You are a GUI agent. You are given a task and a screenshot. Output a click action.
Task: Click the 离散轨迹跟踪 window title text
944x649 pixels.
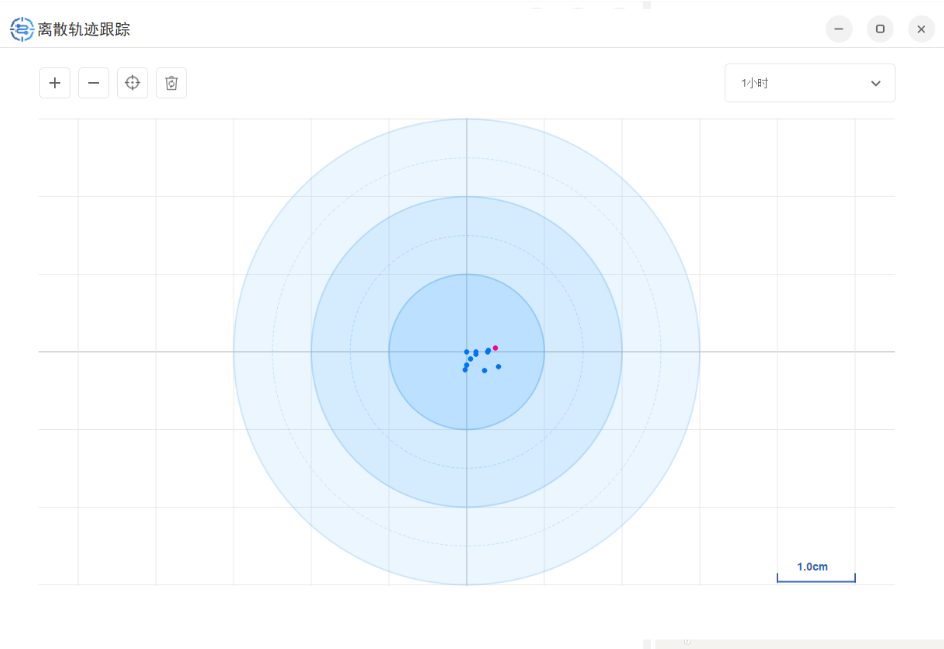(x=84, y=30)
